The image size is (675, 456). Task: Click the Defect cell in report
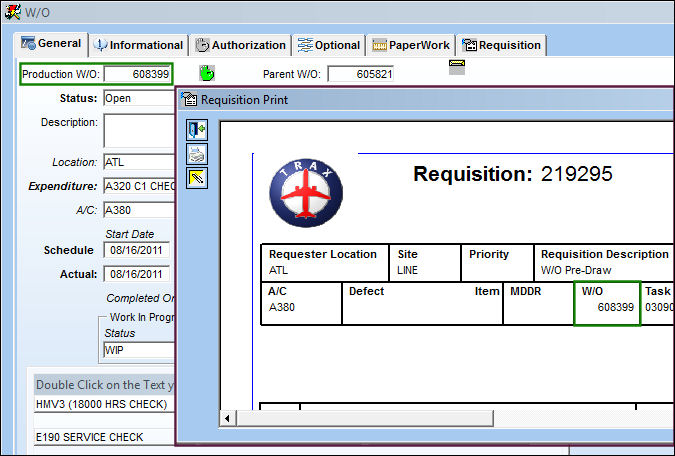point(422,303)
